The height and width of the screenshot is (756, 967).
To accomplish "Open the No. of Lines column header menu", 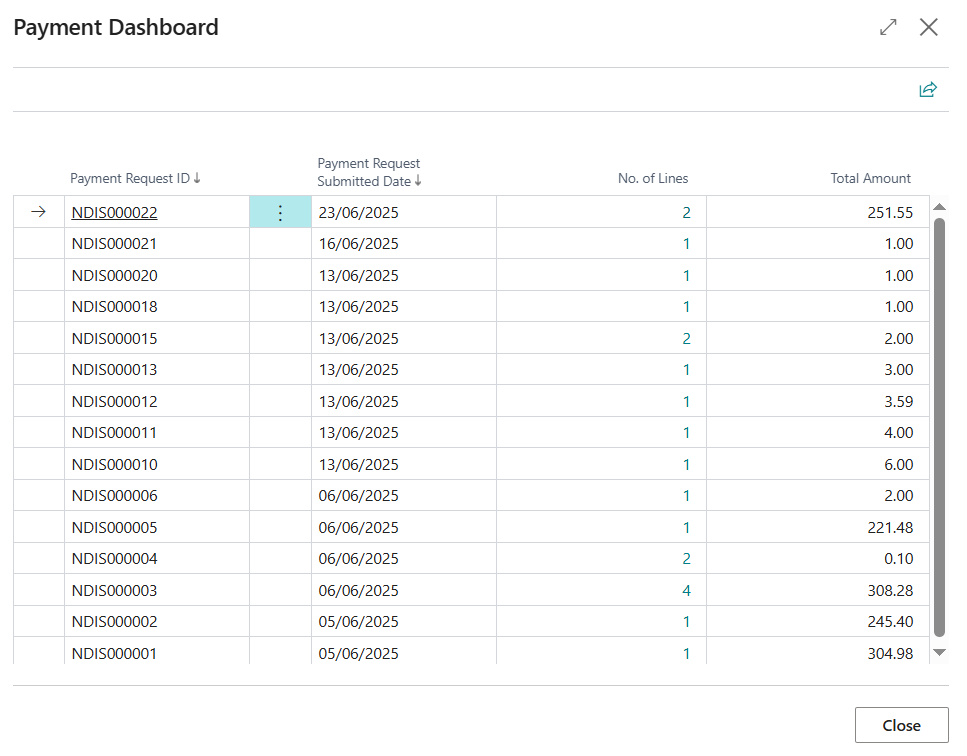I will [652, 178].
